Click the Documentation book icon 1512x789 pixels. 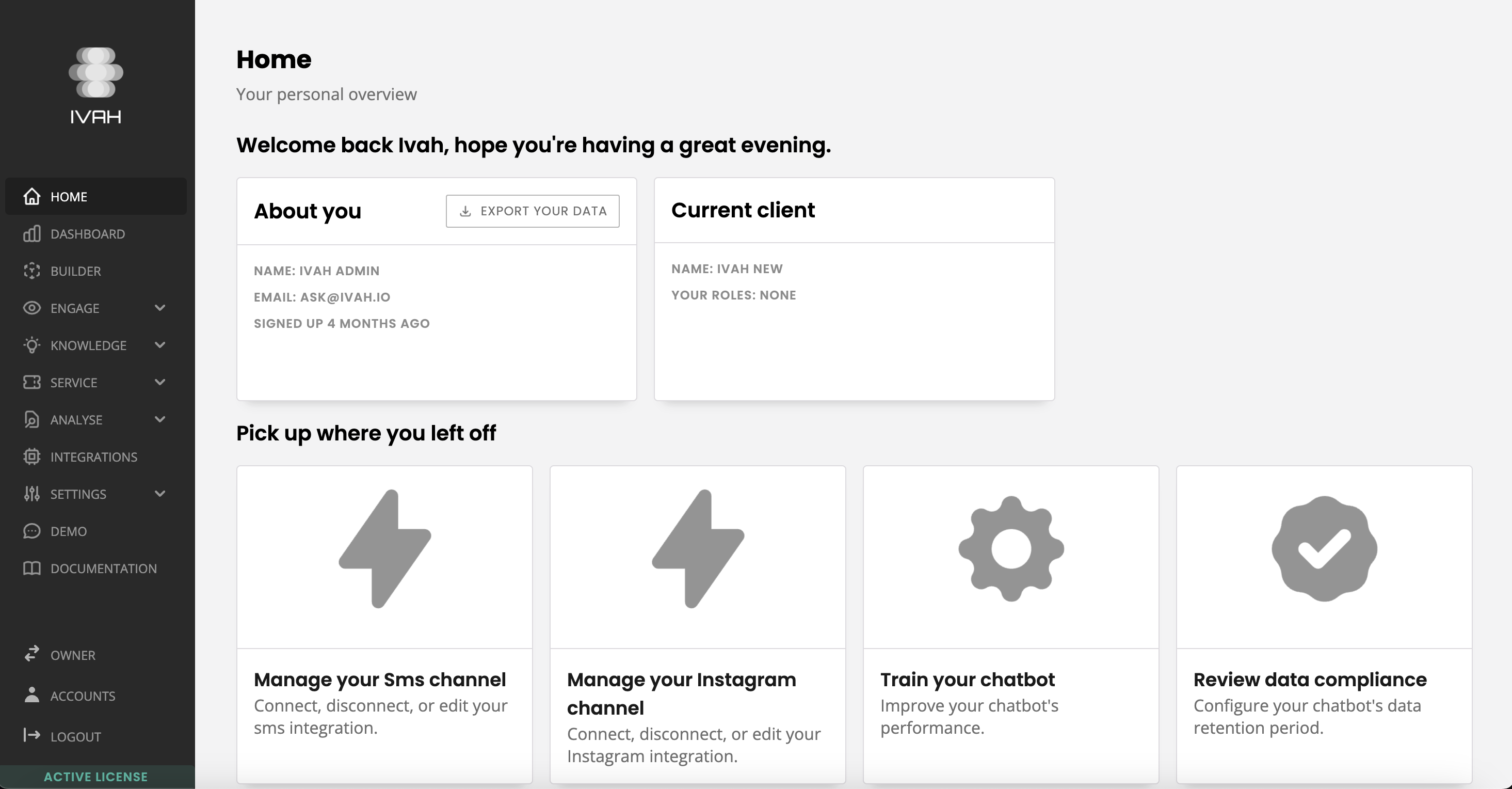pyautogui.click(x=31, y=568)
